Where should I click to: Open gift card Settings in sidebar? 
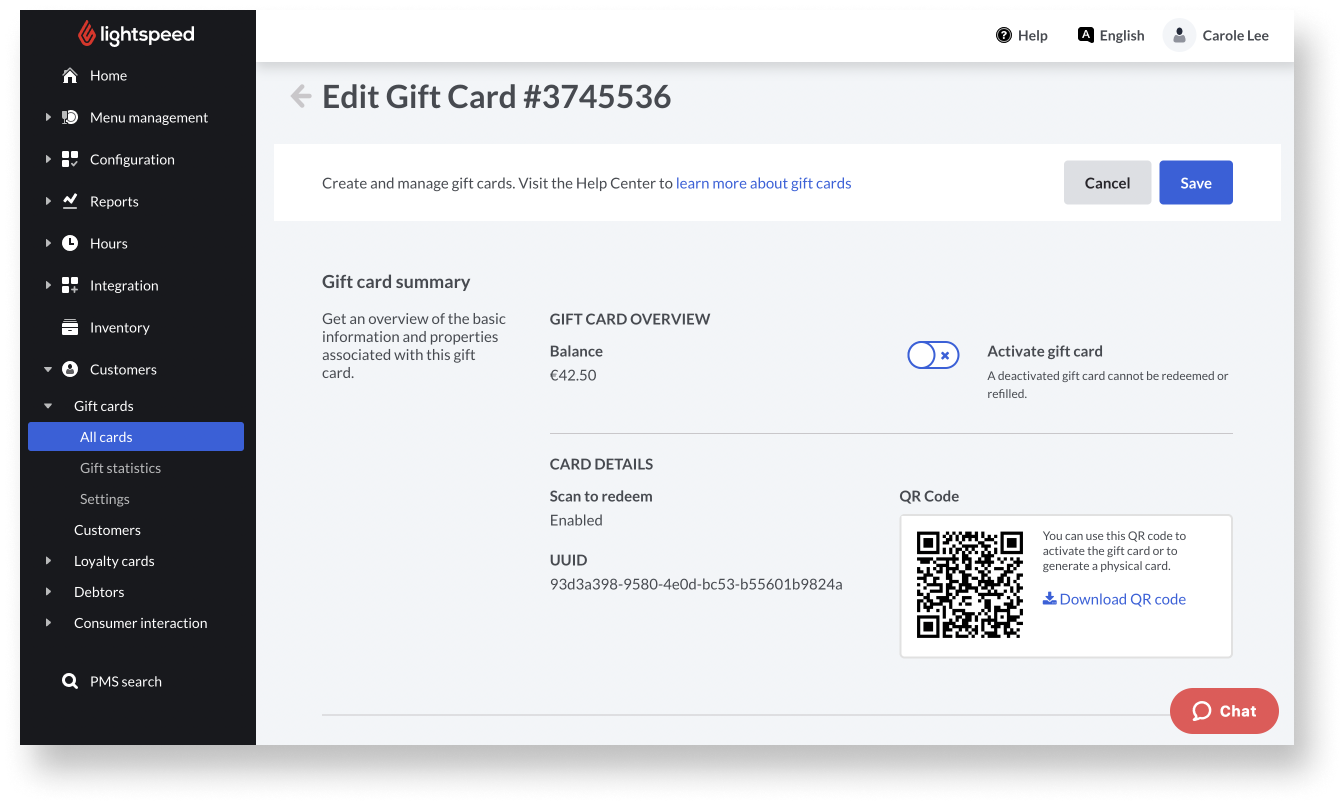click(x=105, y=499)
